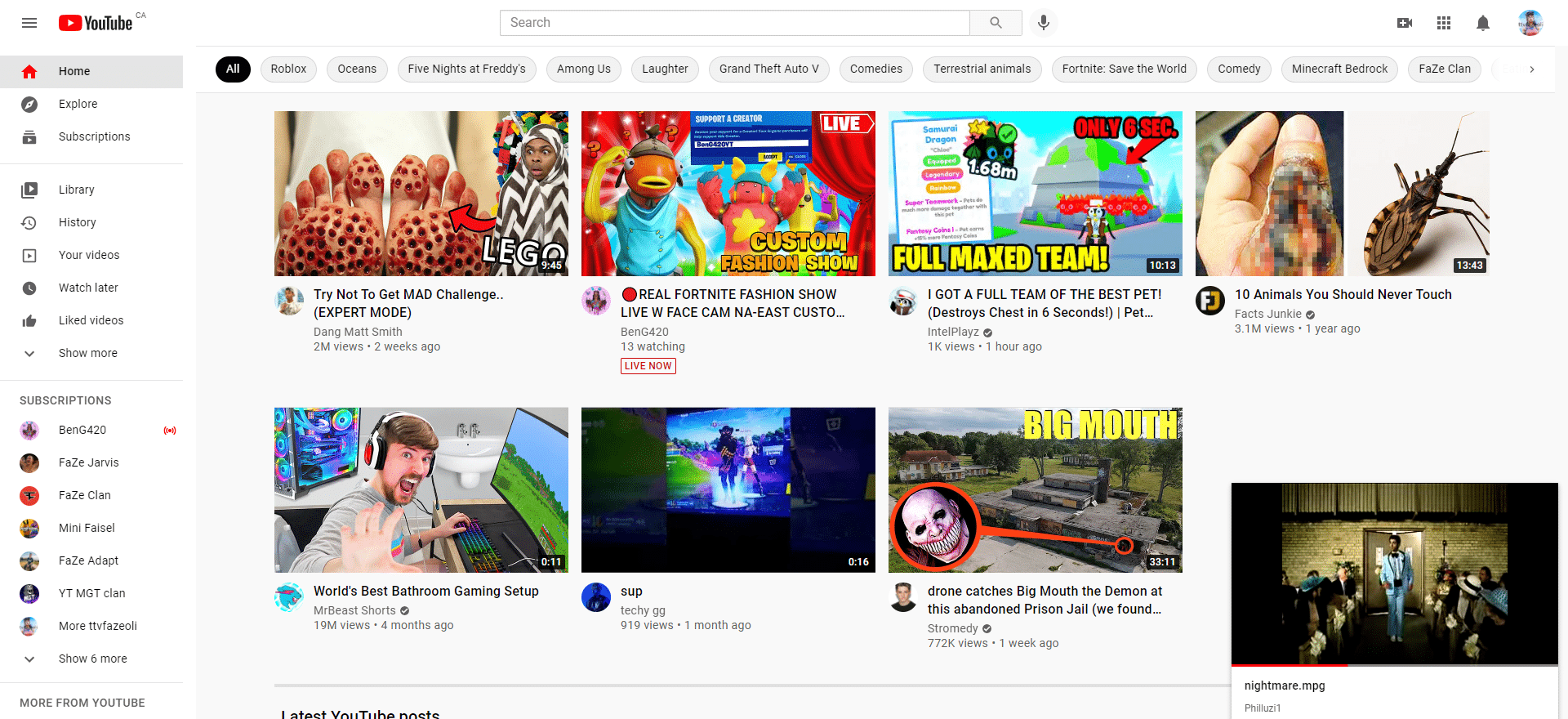Click the search magnifier button
The height and width of the screenshot is (719, 1568).
tap(996, 23)
